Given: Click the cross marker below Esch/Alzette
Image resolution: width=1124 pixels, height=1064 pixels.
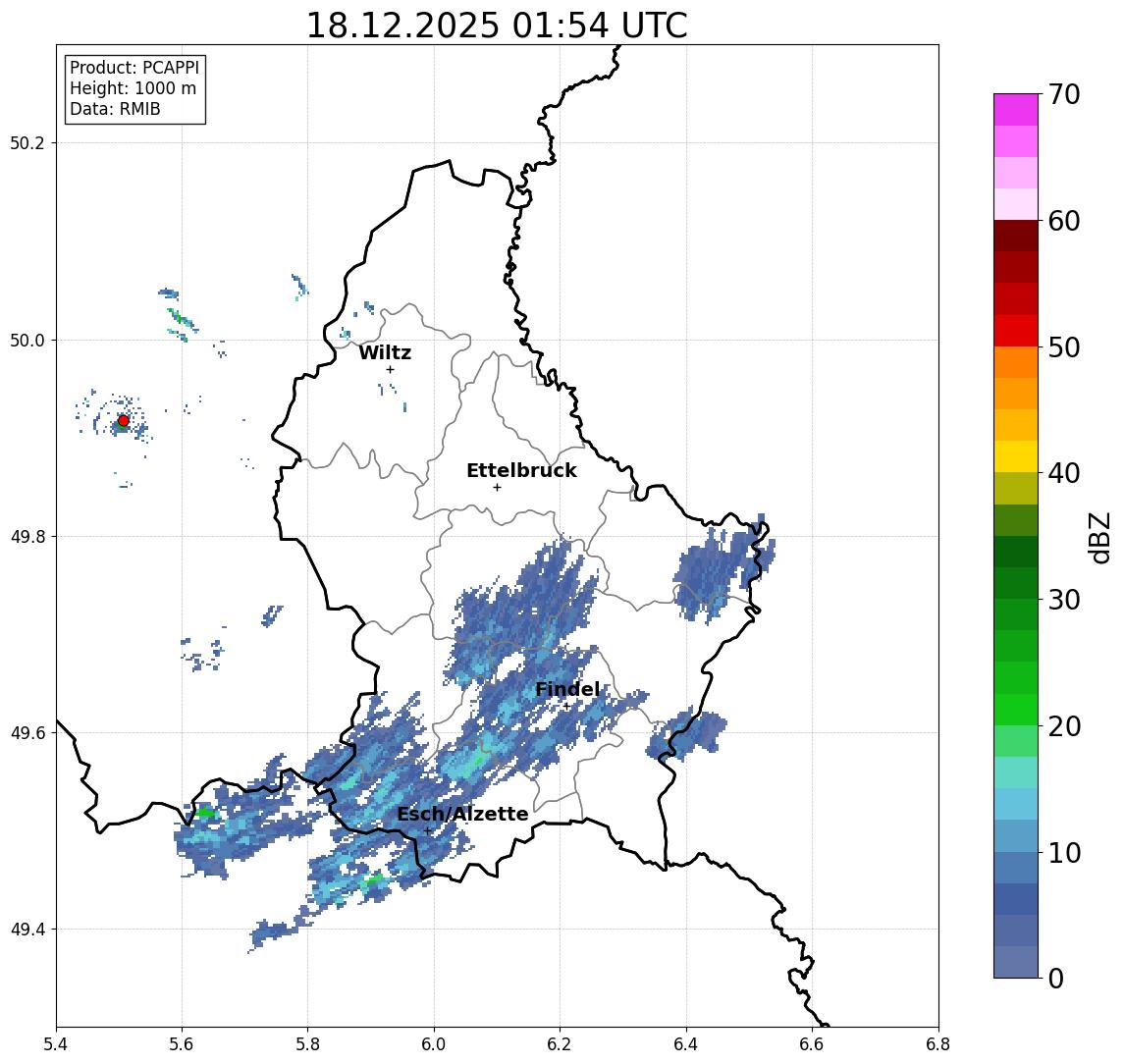Looking at the screenshot, I should click(x=427, y=831).
